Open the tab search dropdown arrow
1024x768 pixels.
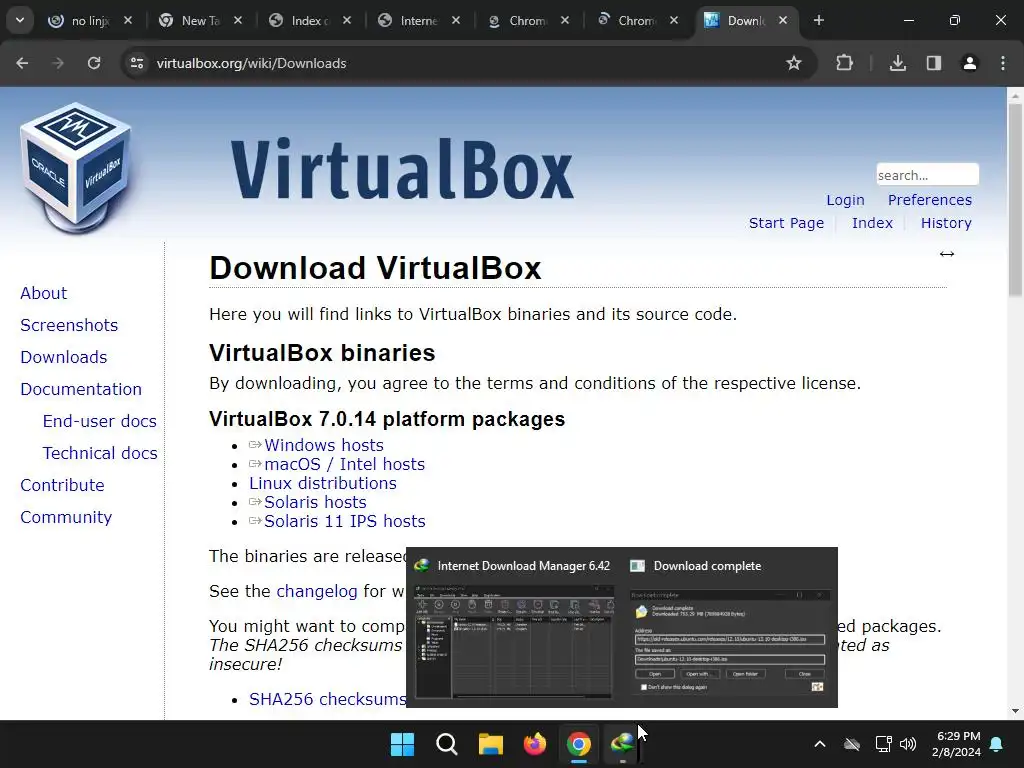click(x=20, y=20)
